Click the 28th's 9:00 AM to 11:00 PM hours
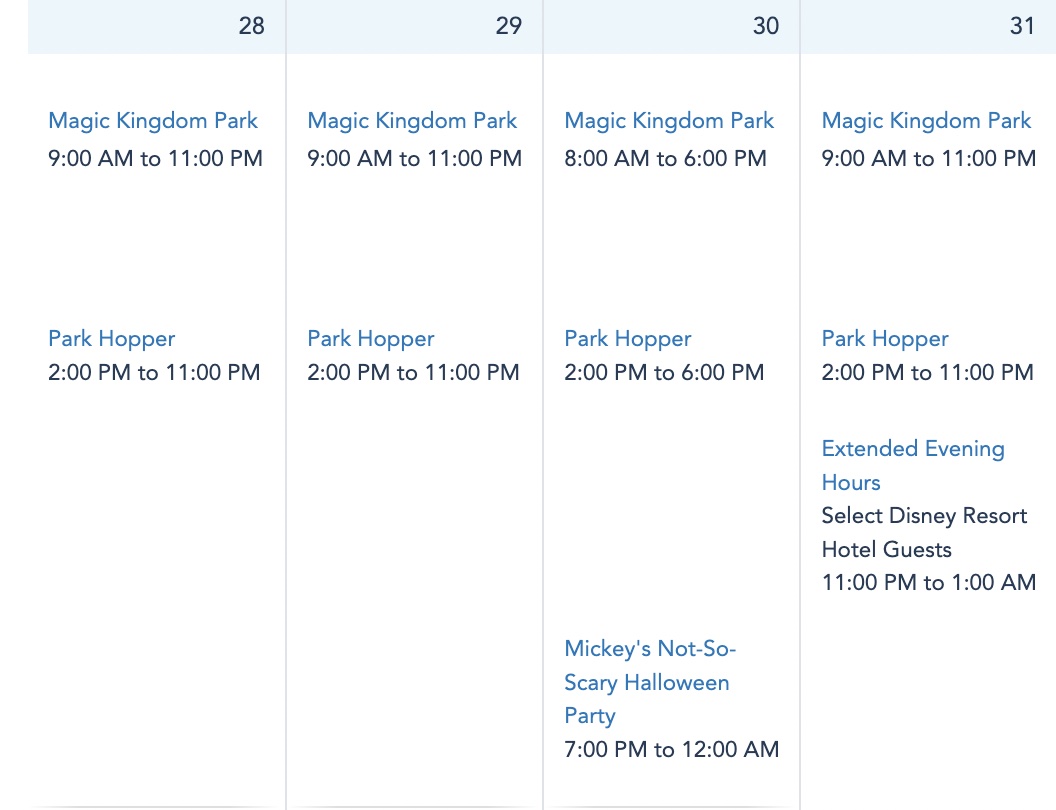The height and width of the screenshot is (810, 1056). [155, 159]
